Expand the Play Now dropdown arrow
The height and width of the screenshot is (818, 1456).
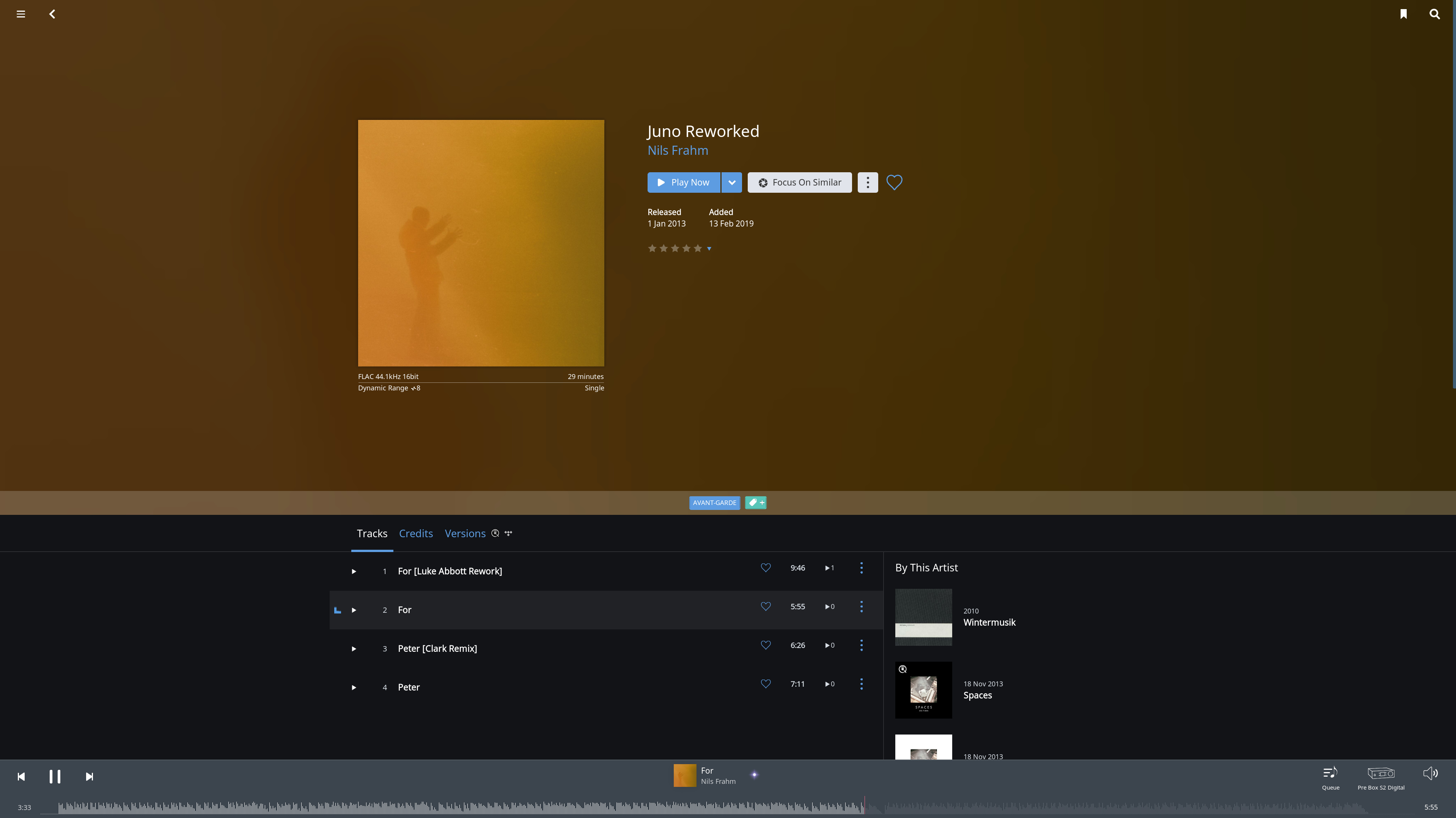click(x=731, y=182)
